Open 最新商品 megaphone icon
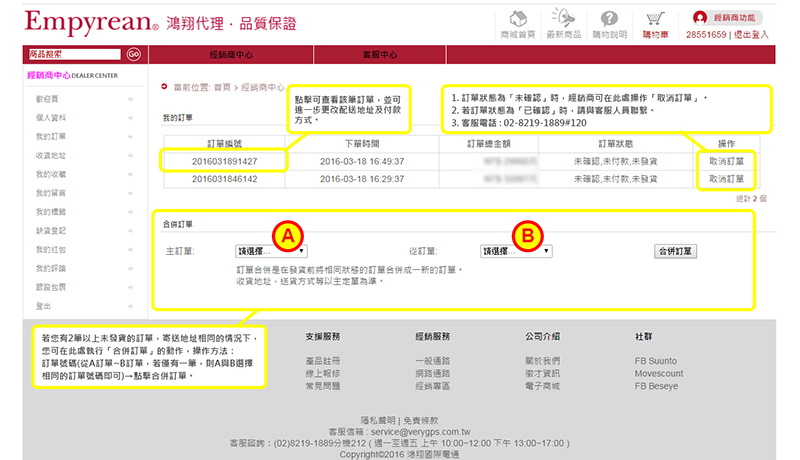This screenshot has height=460, width=800. point(562,19)
